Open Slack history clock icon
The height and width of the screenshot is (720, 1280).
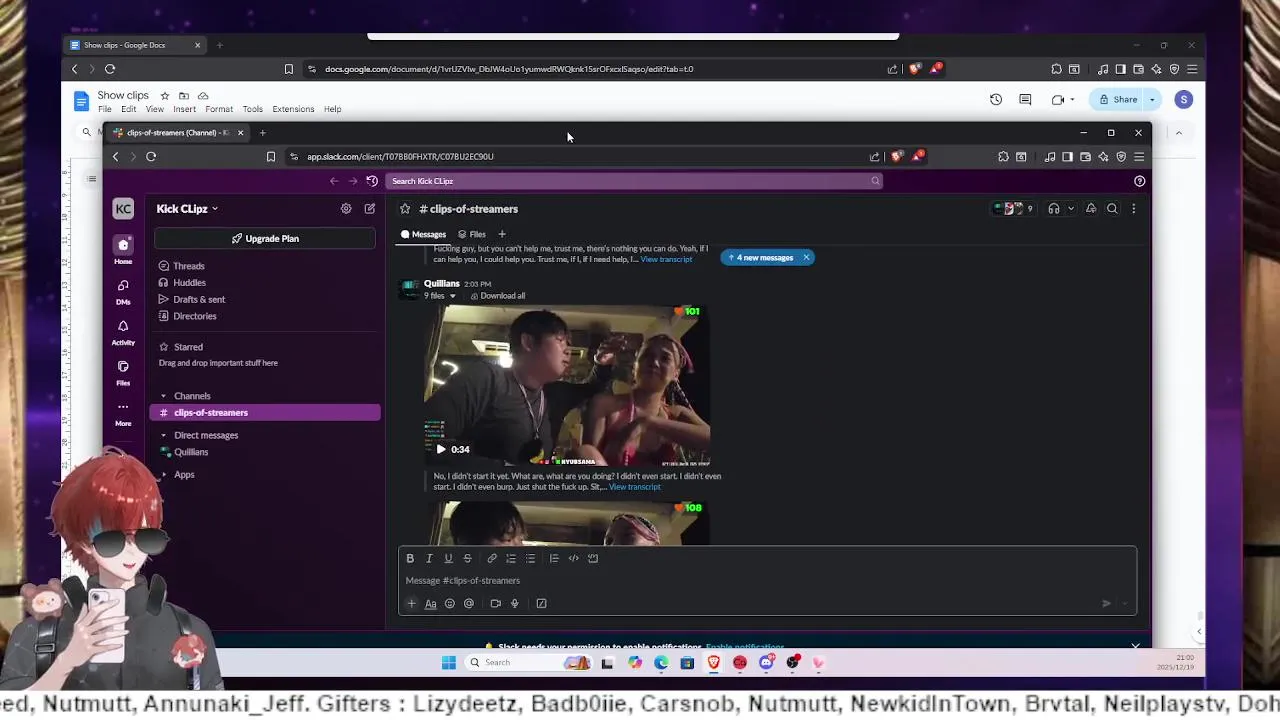coord(372,181)
